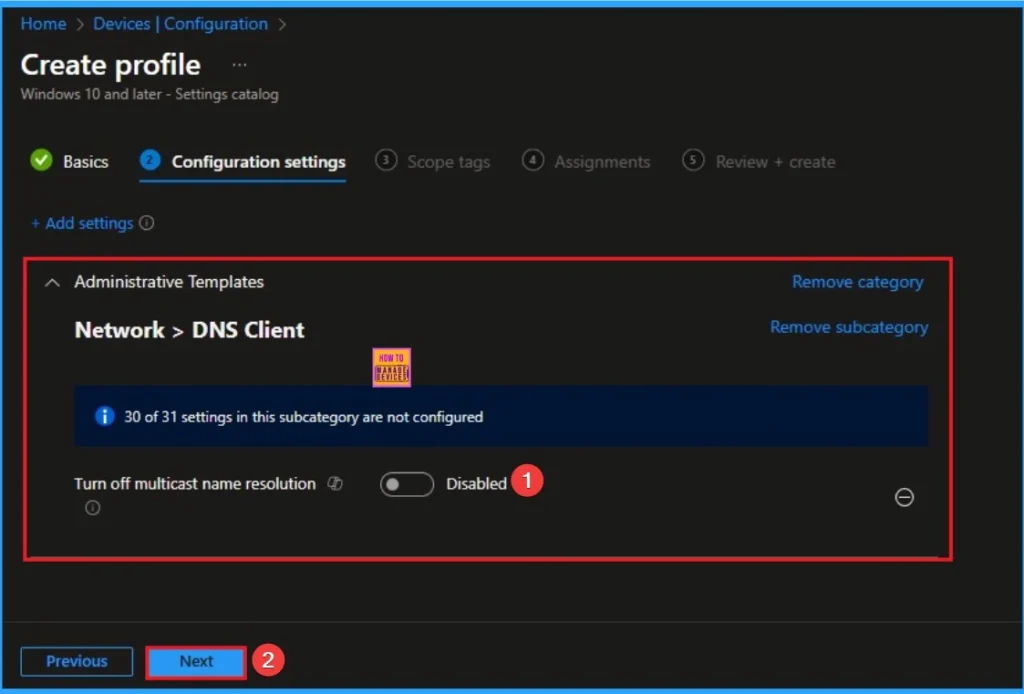1024x694 pixels.
Task: Remove the multicast setting using the minus icon
Action: point(905,497)
